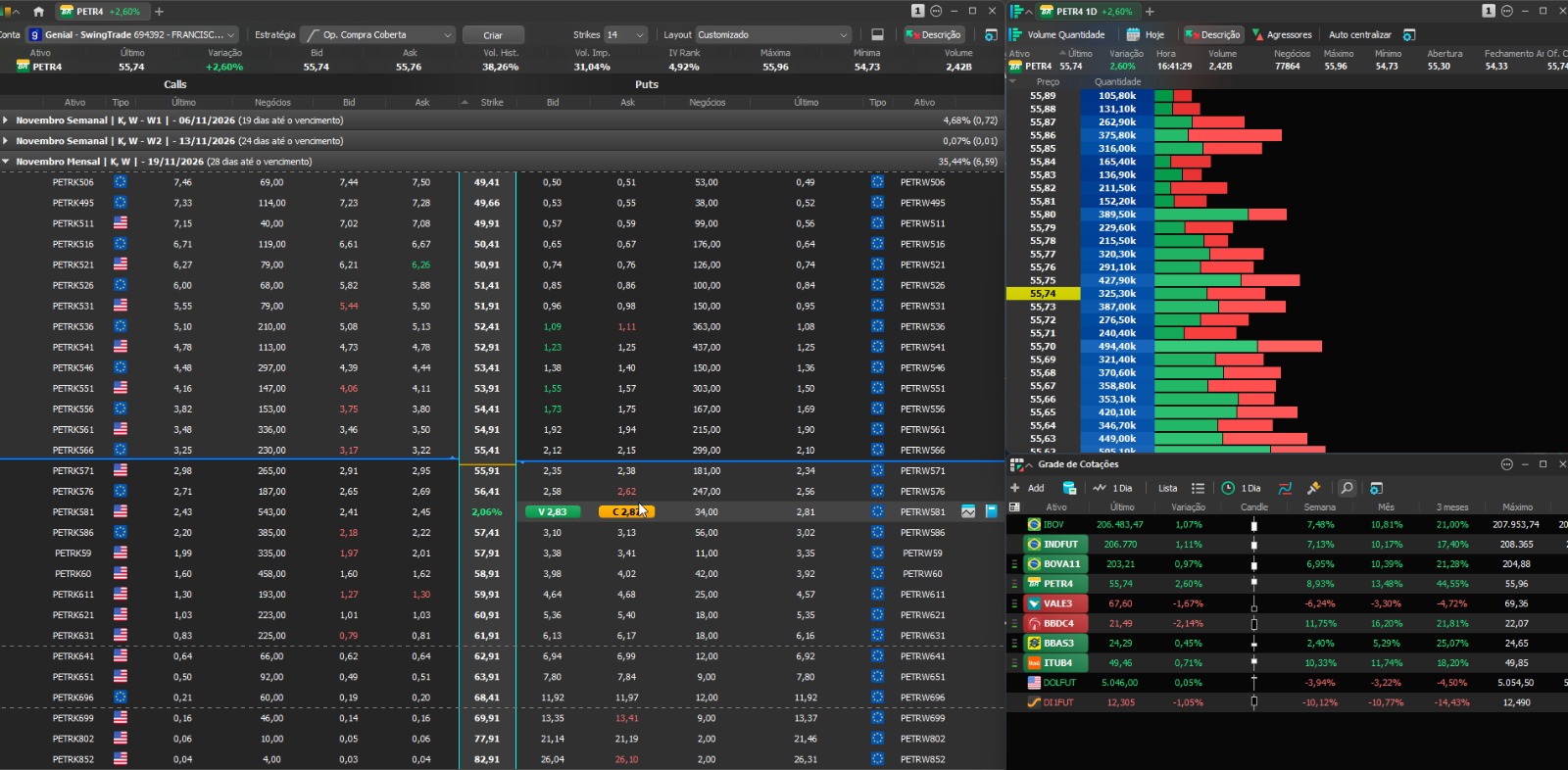The image size is (1568, 770).
Task: Toggle Auto centralizar option
Action: pos(1359,34)
